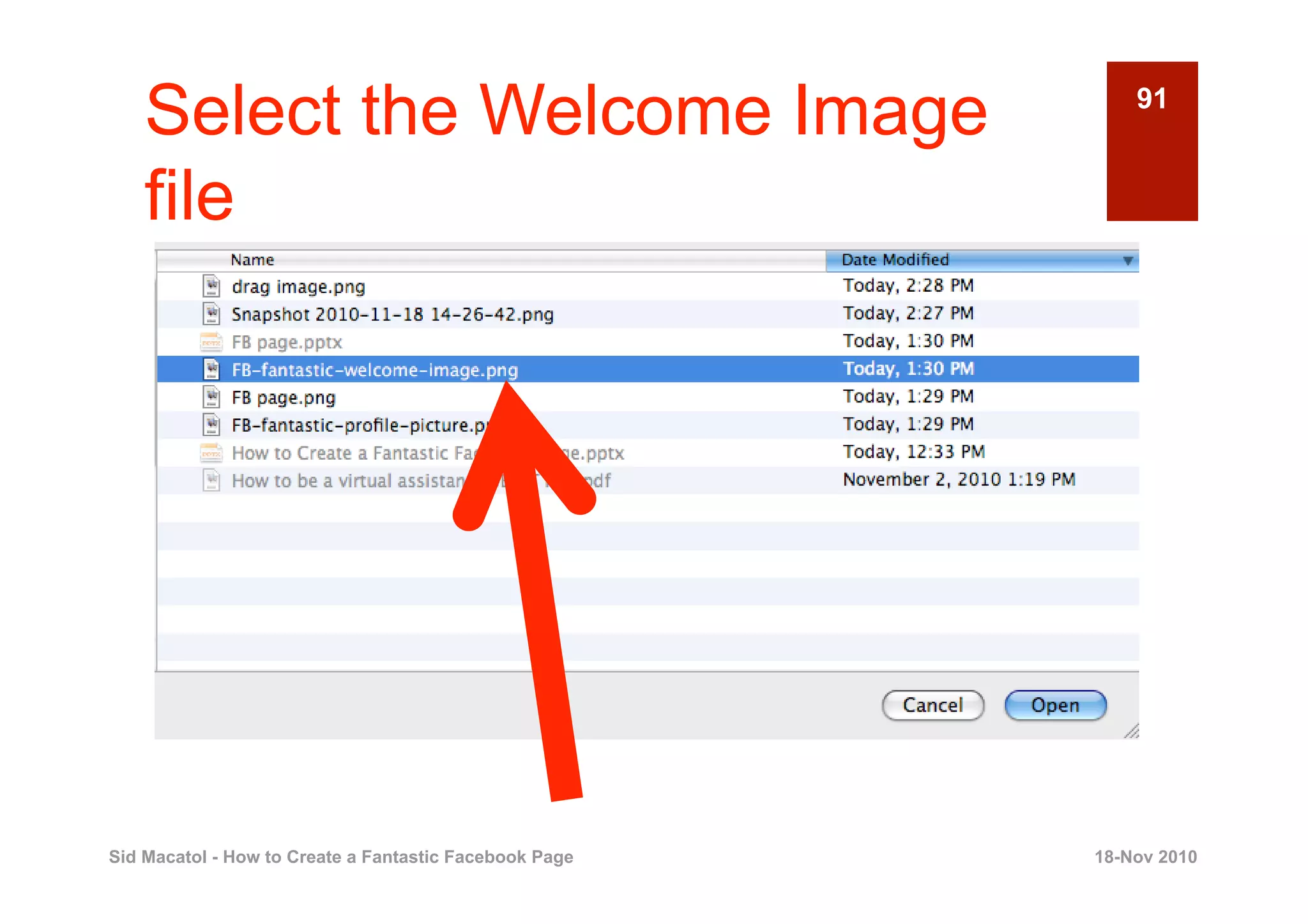Sort by Date Modified column header
The height and width of the screenshot is (924, 1308).
(x=982, y=261)
